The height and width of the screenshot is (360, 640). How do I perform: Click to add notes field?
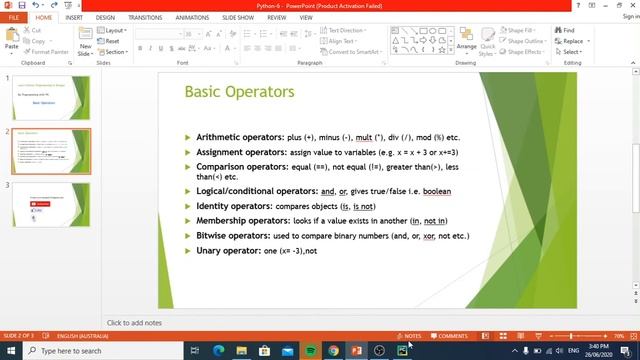click(x=134, y=323)
